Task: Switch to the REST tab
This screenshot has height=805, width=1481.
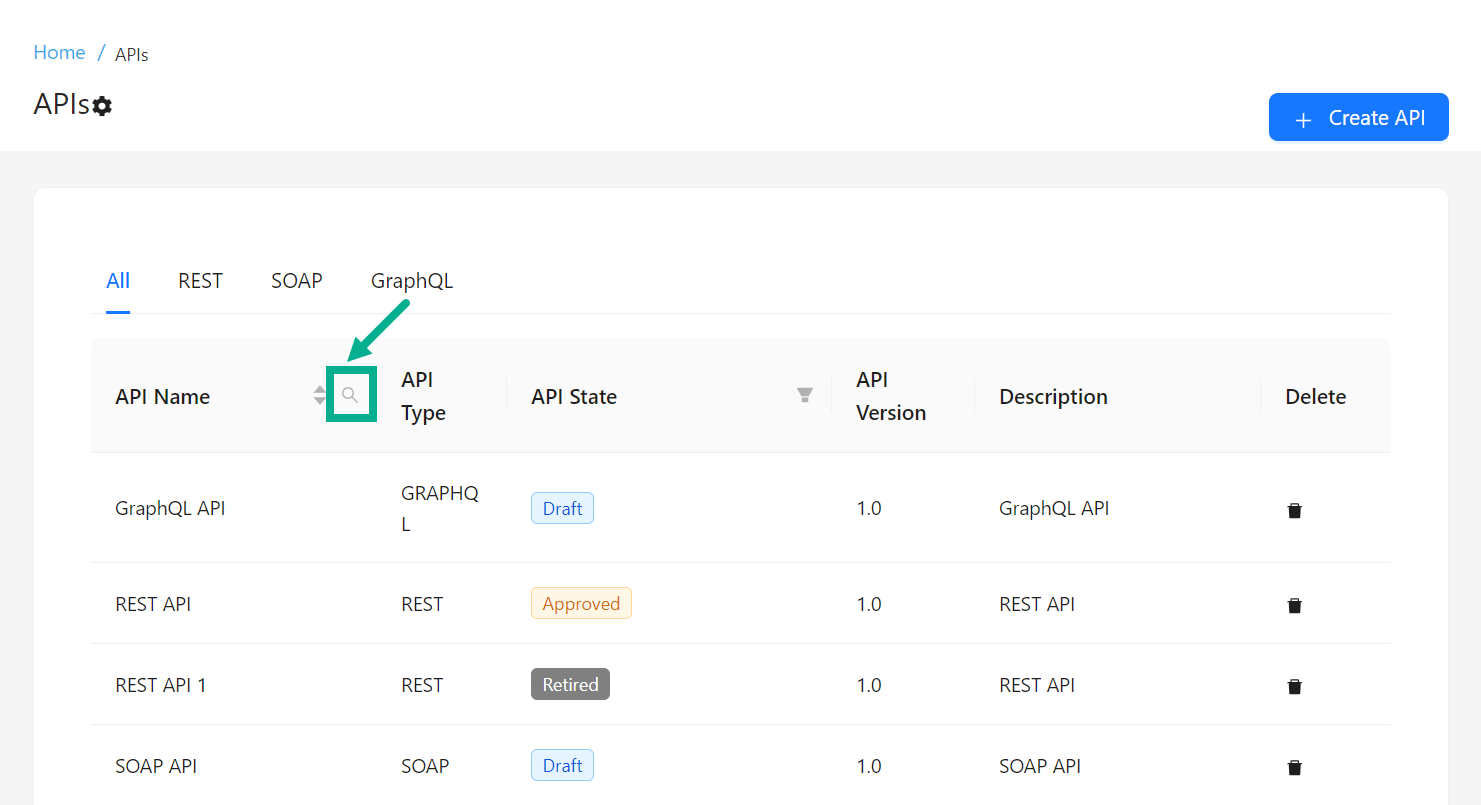Action: pos(200,281)
